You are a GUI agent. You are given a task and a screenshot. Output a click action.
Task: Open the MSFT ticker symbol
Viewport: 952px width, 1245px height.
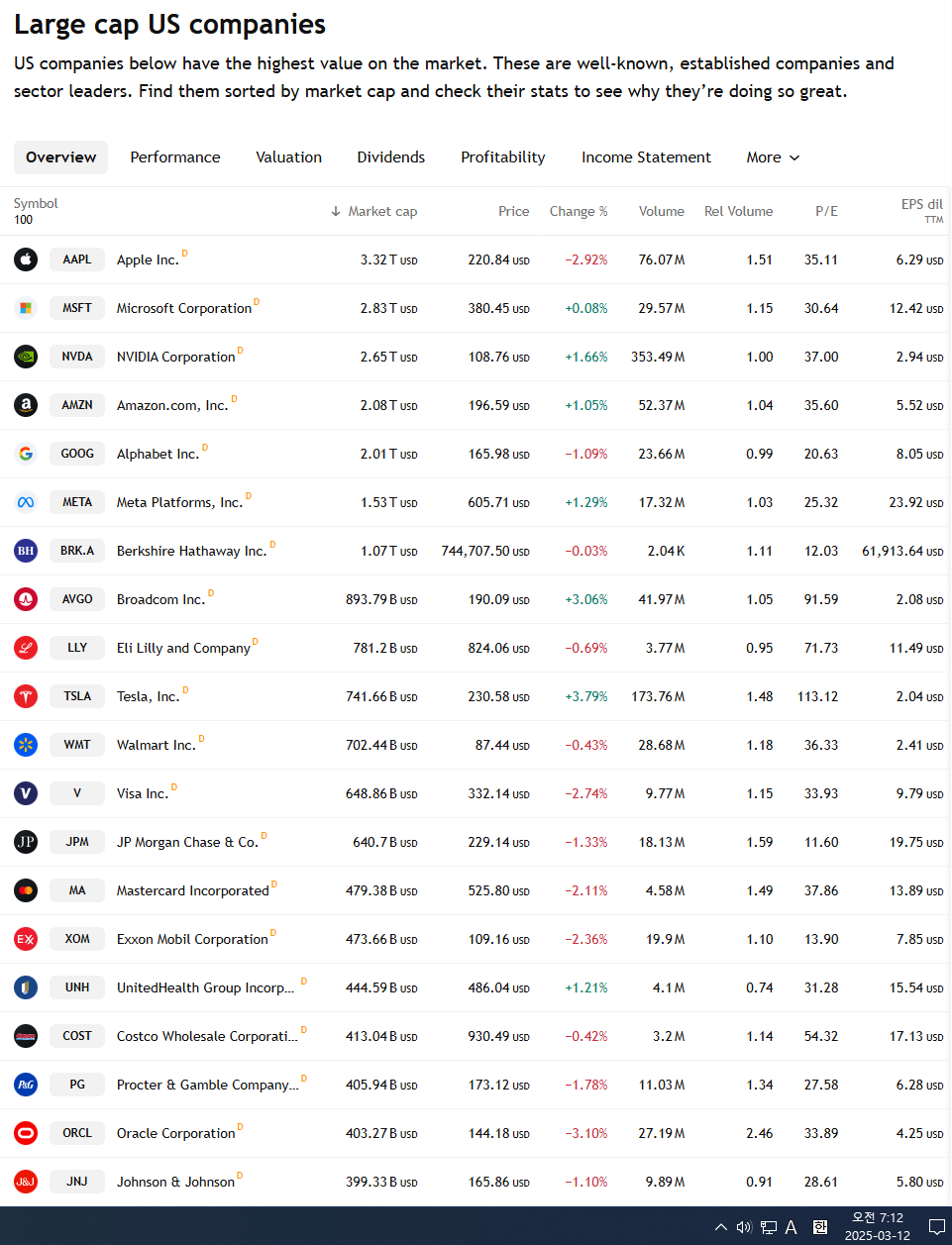pos(77,308)
